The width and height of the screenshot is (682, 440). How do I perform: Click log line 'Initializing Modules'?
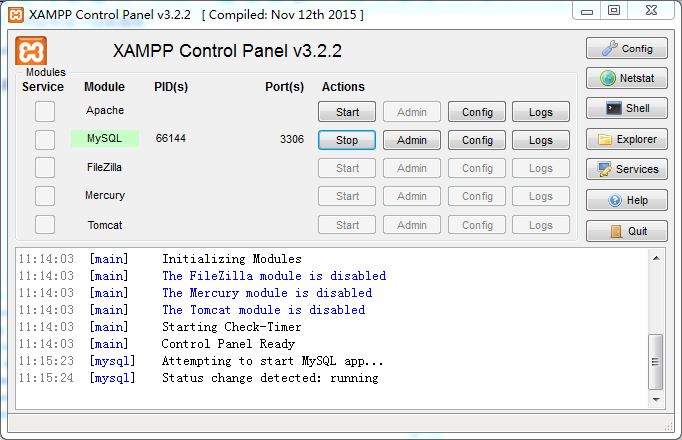point(232,259)
